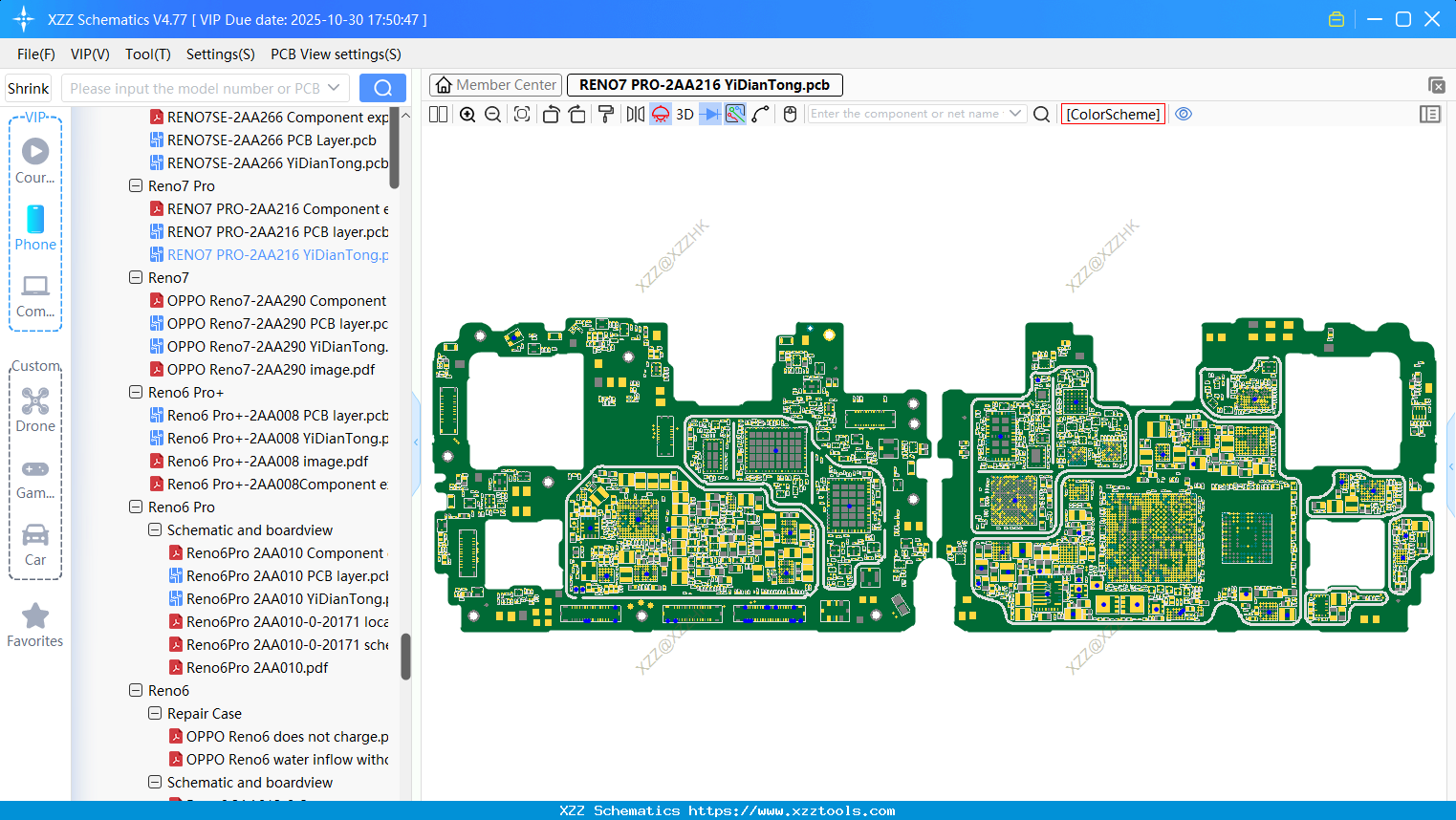The height and width of the screenshot is (820, 1456).
Task: Select the RENO7 PRO-2AA216 YiDianTong.pcb tab
Action: (x=705, y=85)
